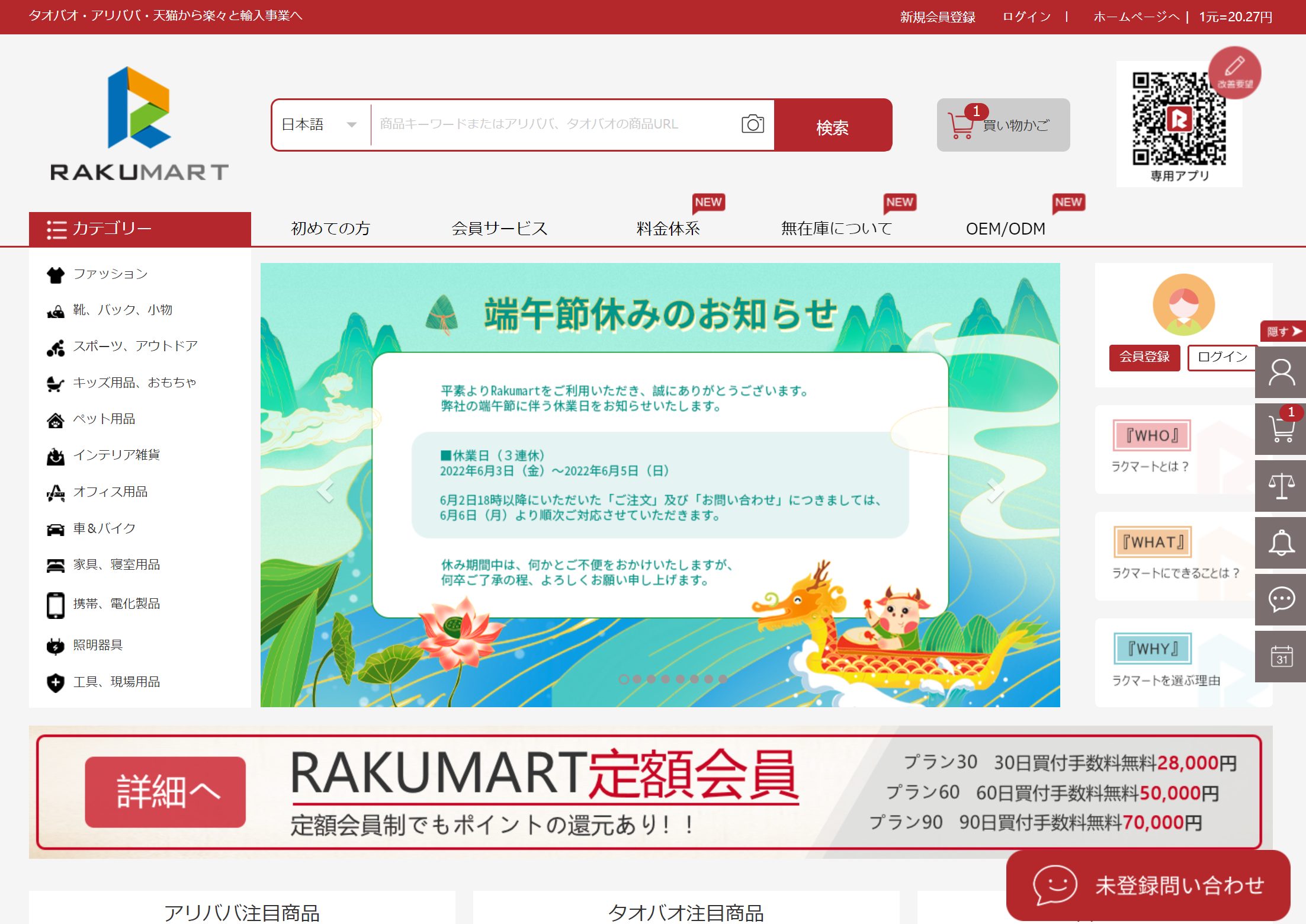Click the 端午節 holiday notice banner
The width and height of the screenshot is (1306, 924).
(x=660, y=485)
